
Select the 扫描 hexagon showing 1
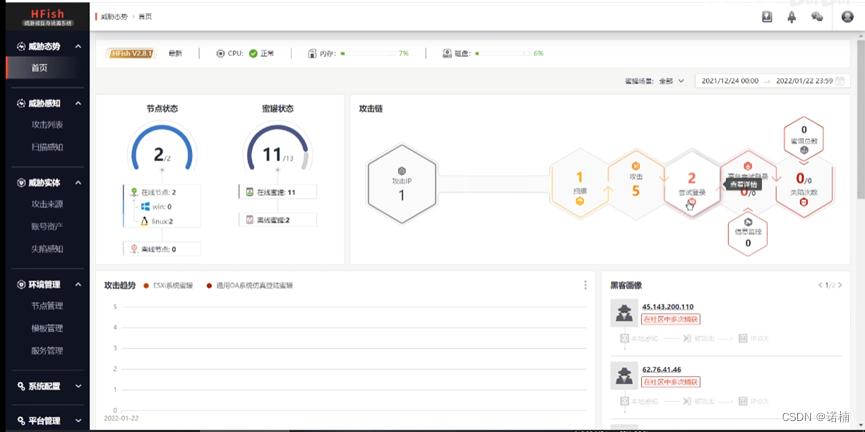click(x=579, y=184)
